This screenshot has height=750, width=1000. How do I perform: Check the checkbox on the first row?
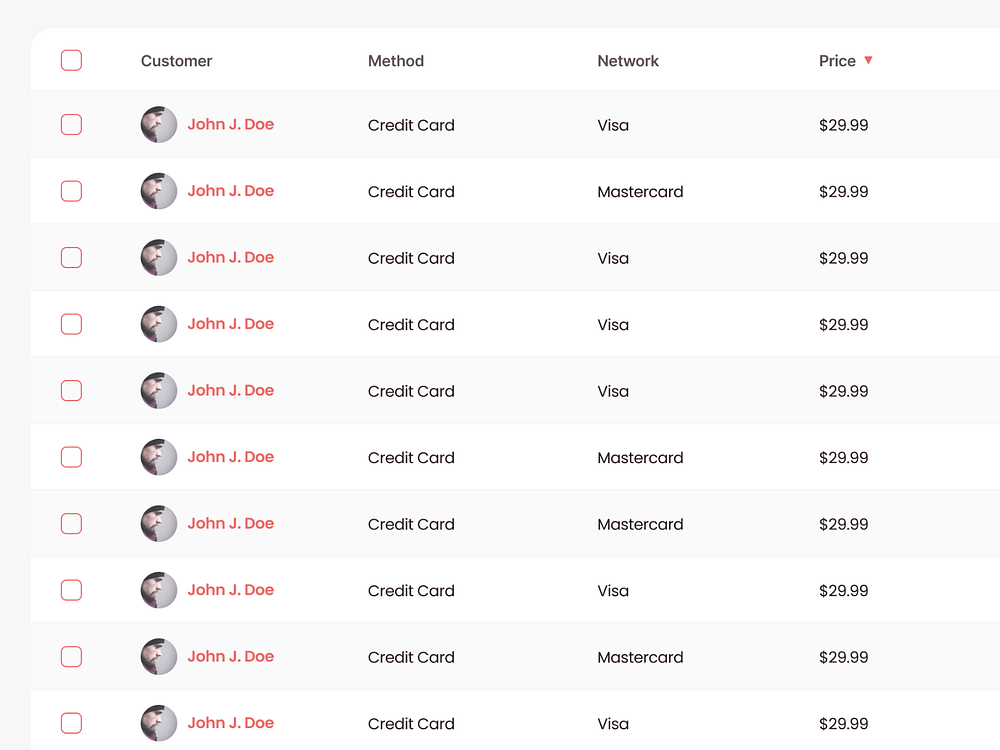click(x=71, y=124)
